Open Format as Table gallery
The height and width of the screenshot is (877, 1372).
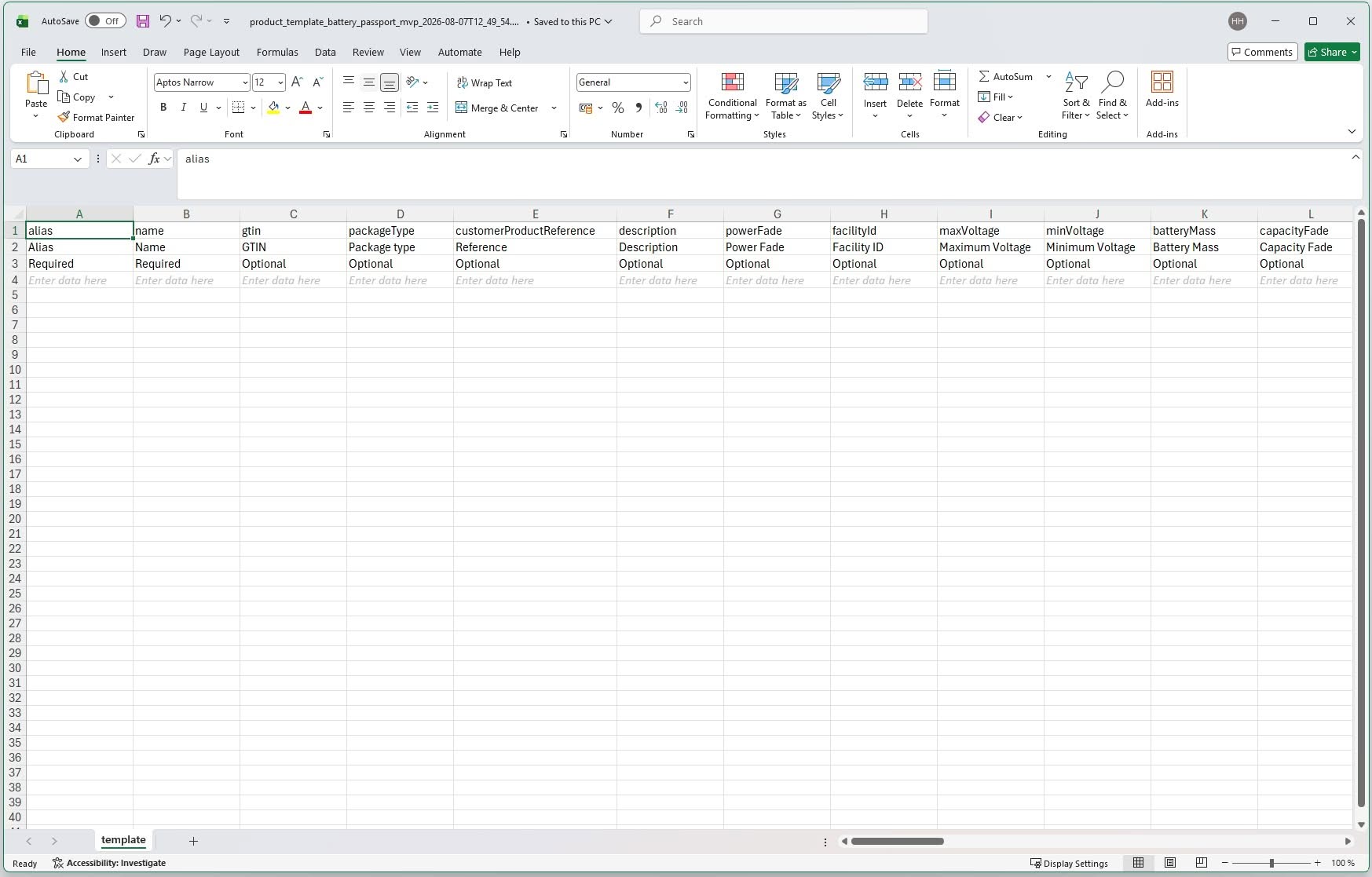click(x=785, y=96)
